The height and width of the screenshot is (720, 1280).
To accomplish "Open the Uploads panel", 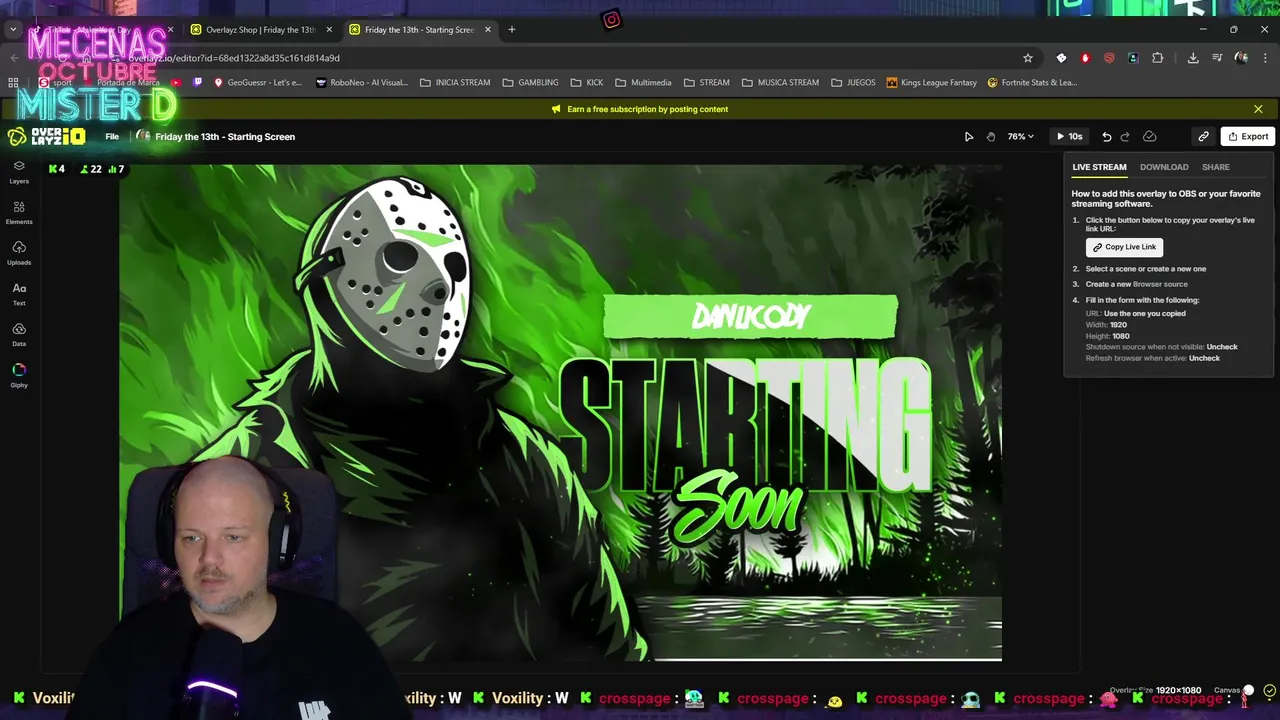I will (x=19, y=252).
